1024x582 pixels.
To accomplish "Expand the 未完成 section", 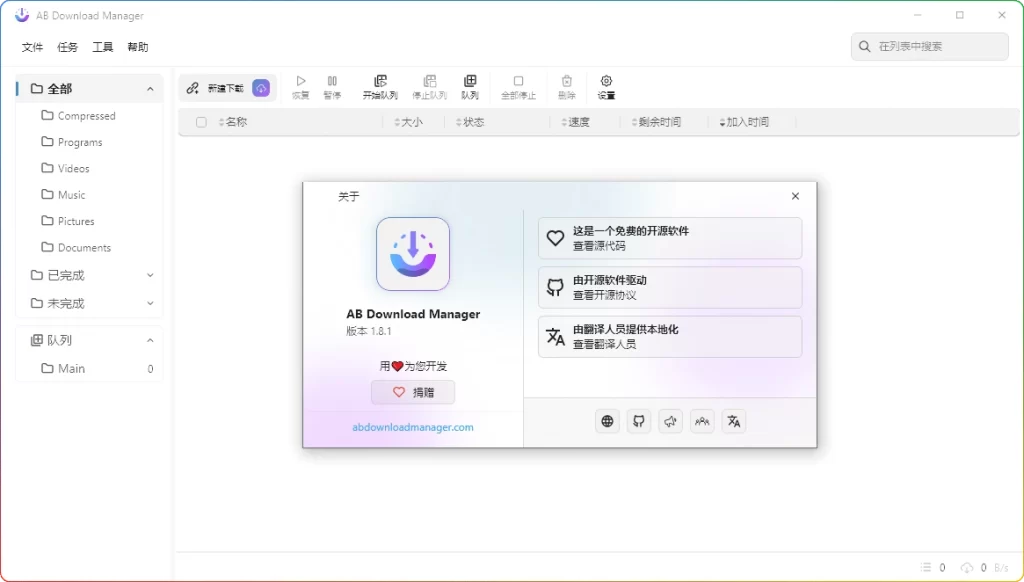I will coord(150,303).
